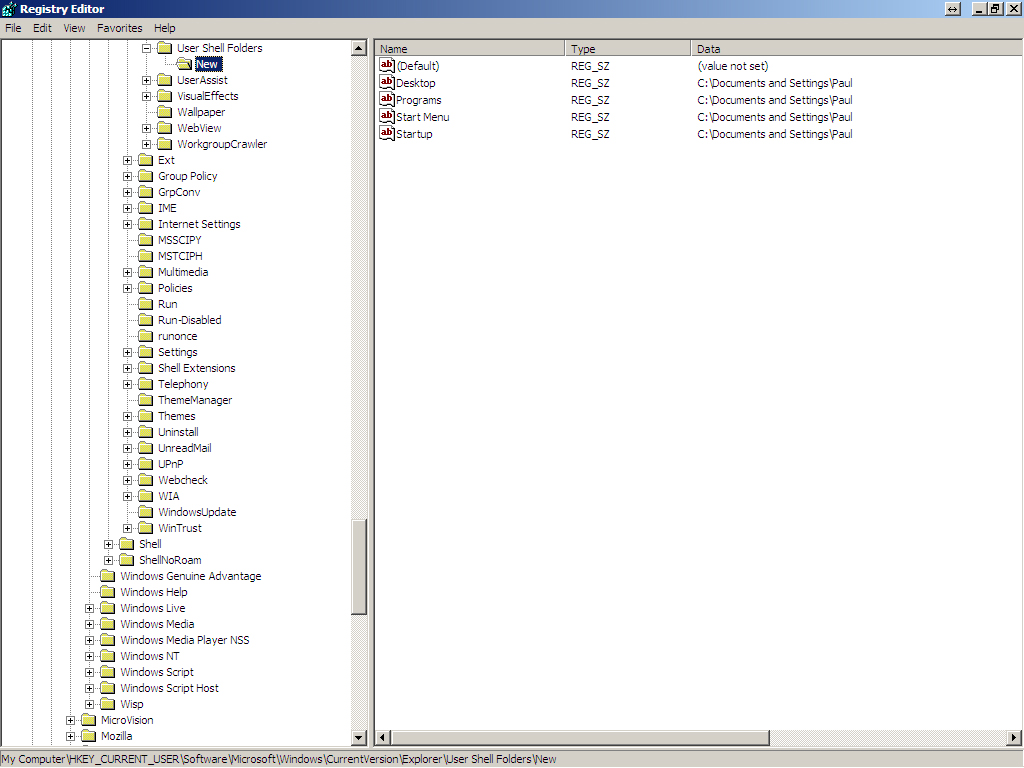Click the Internet Settings folder icon
The image size is (1024, 768).
(146, 224)
